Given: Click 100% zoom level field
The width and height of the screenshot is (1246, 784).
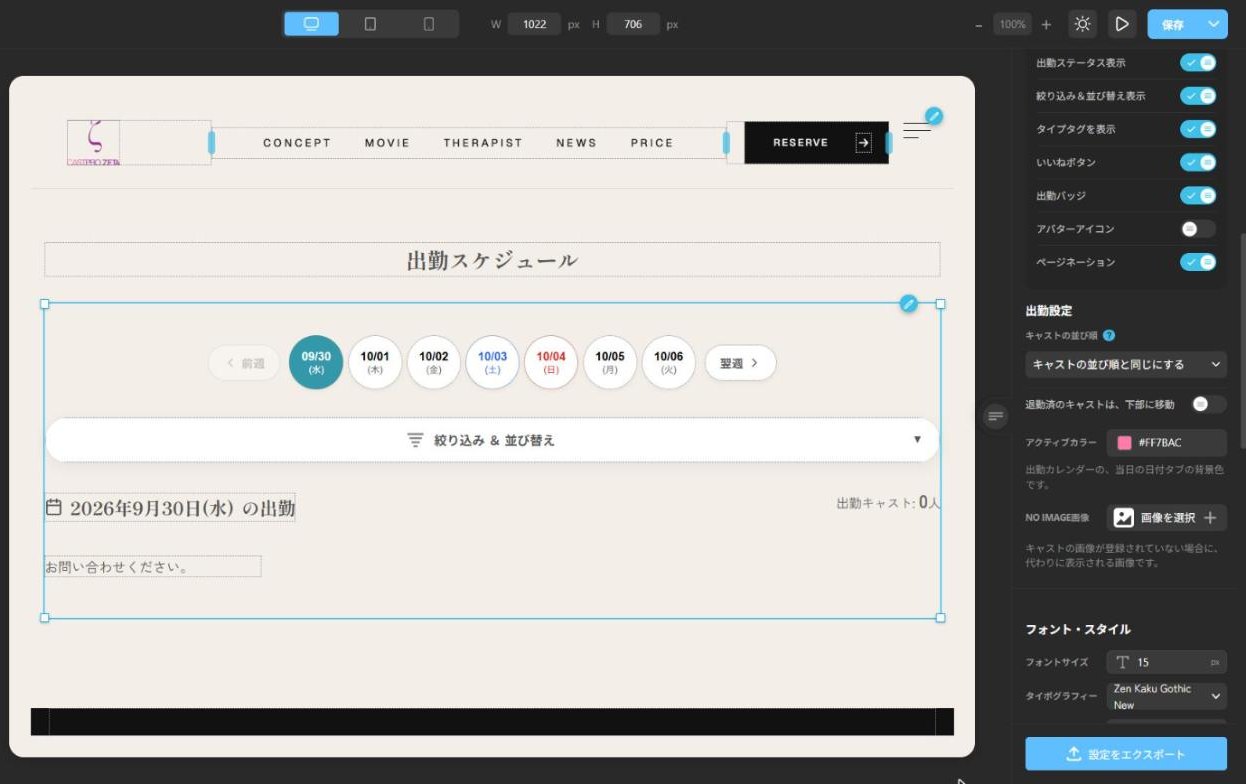Looking at the screenshot, I should click(x=1013, y=24).
